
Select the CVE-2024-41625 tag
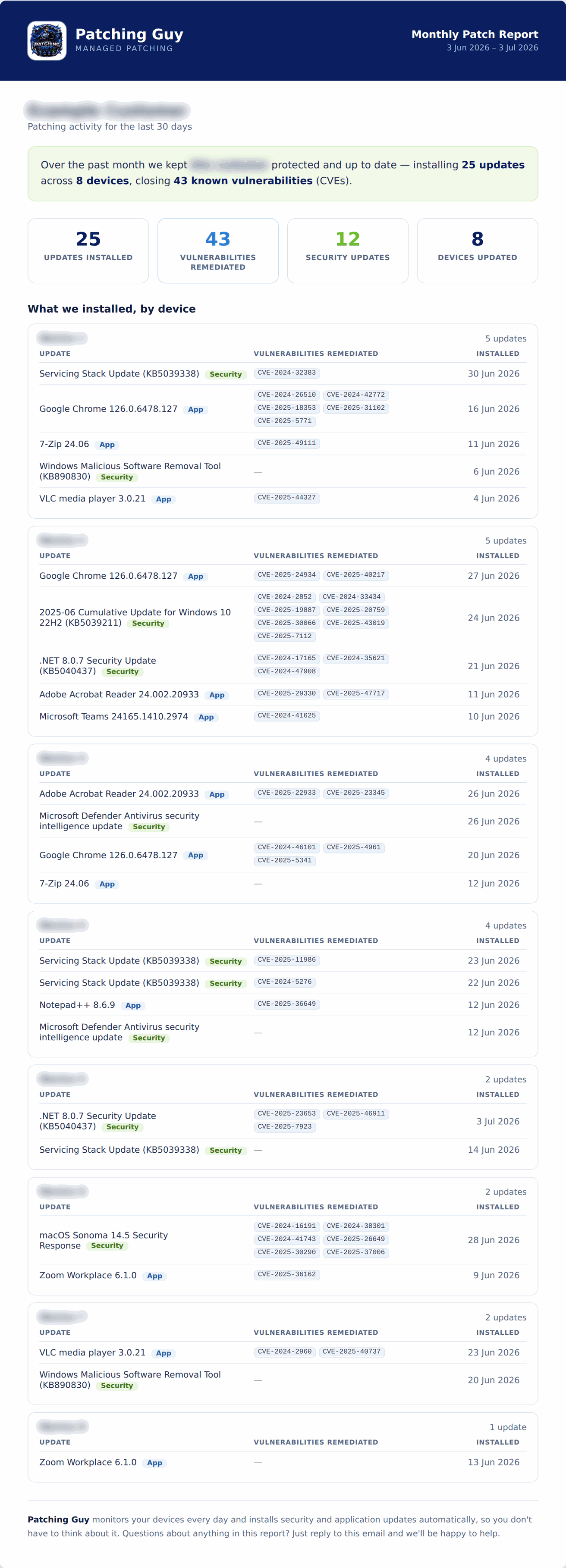[x=286, y=716]
